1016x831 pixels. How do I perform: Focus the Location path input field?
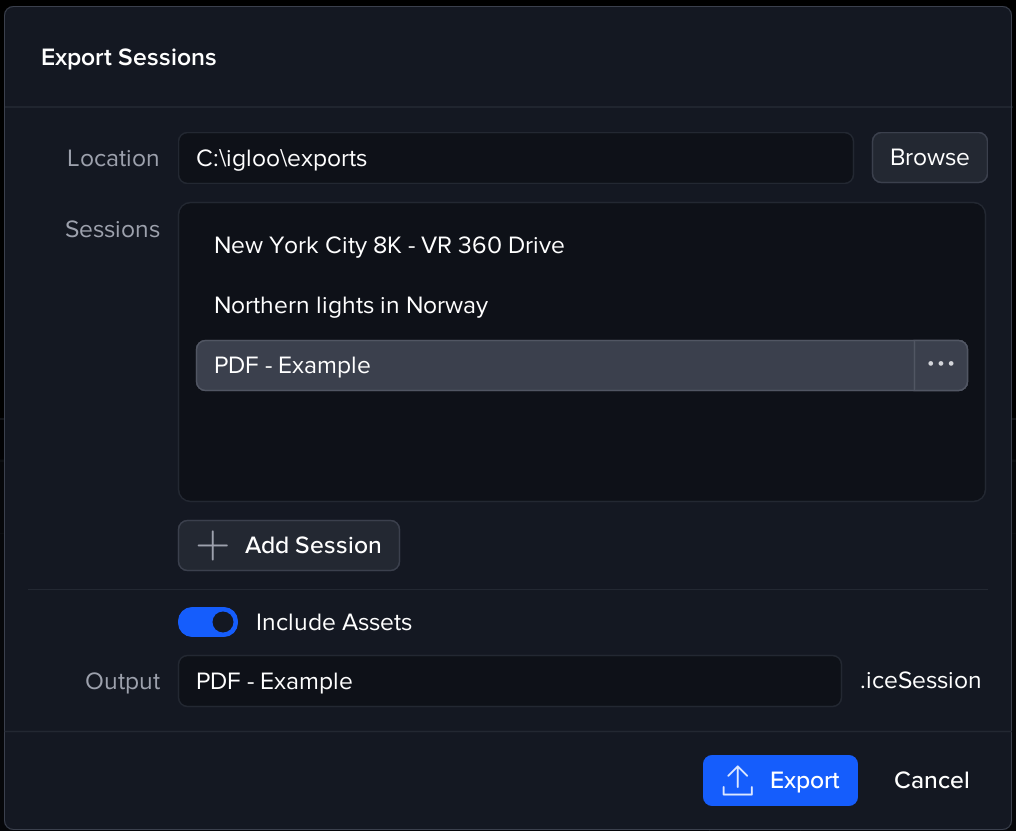pos(515,158)
